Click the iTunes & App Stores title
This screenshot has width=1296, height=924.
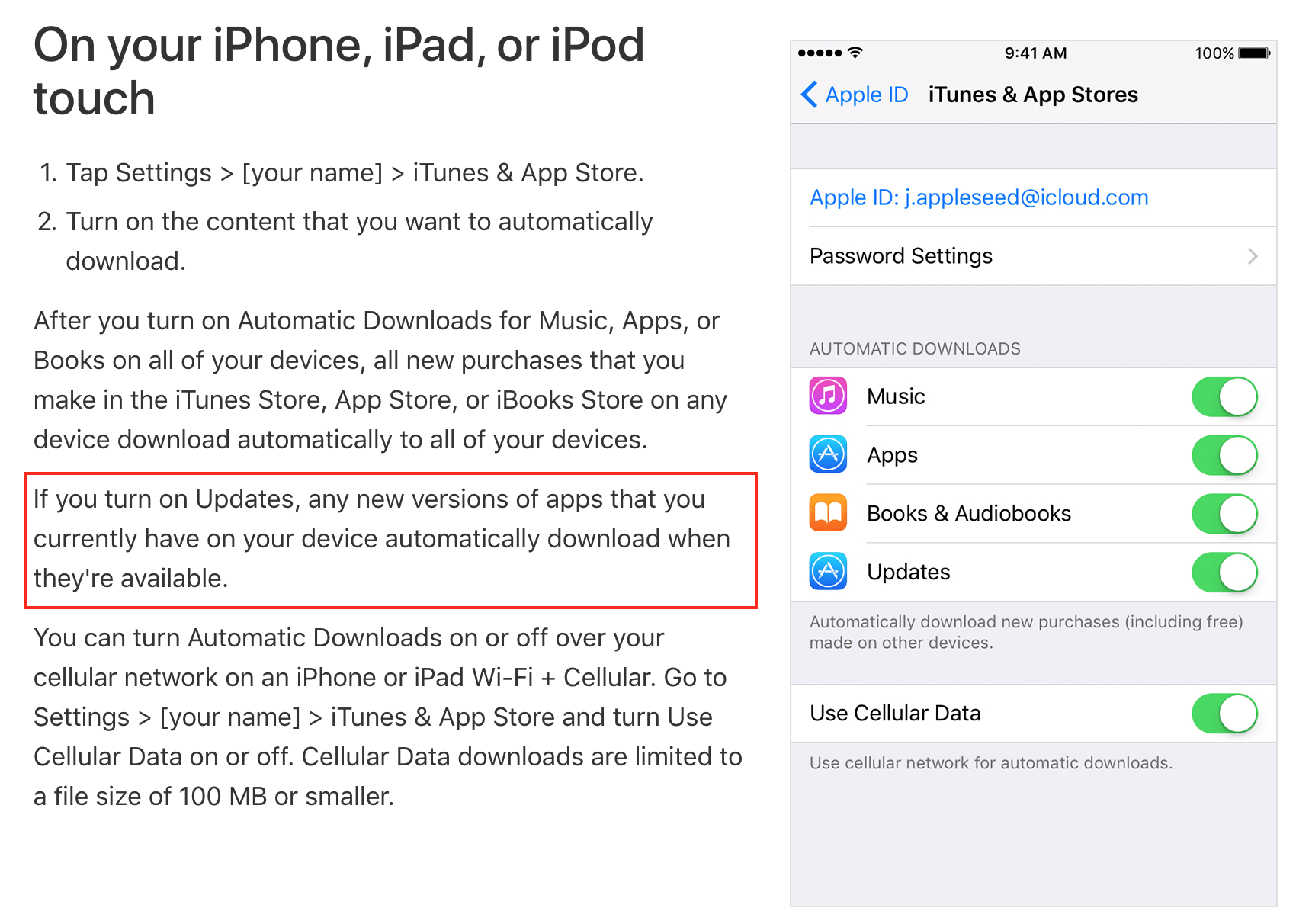coord(1033,95)
